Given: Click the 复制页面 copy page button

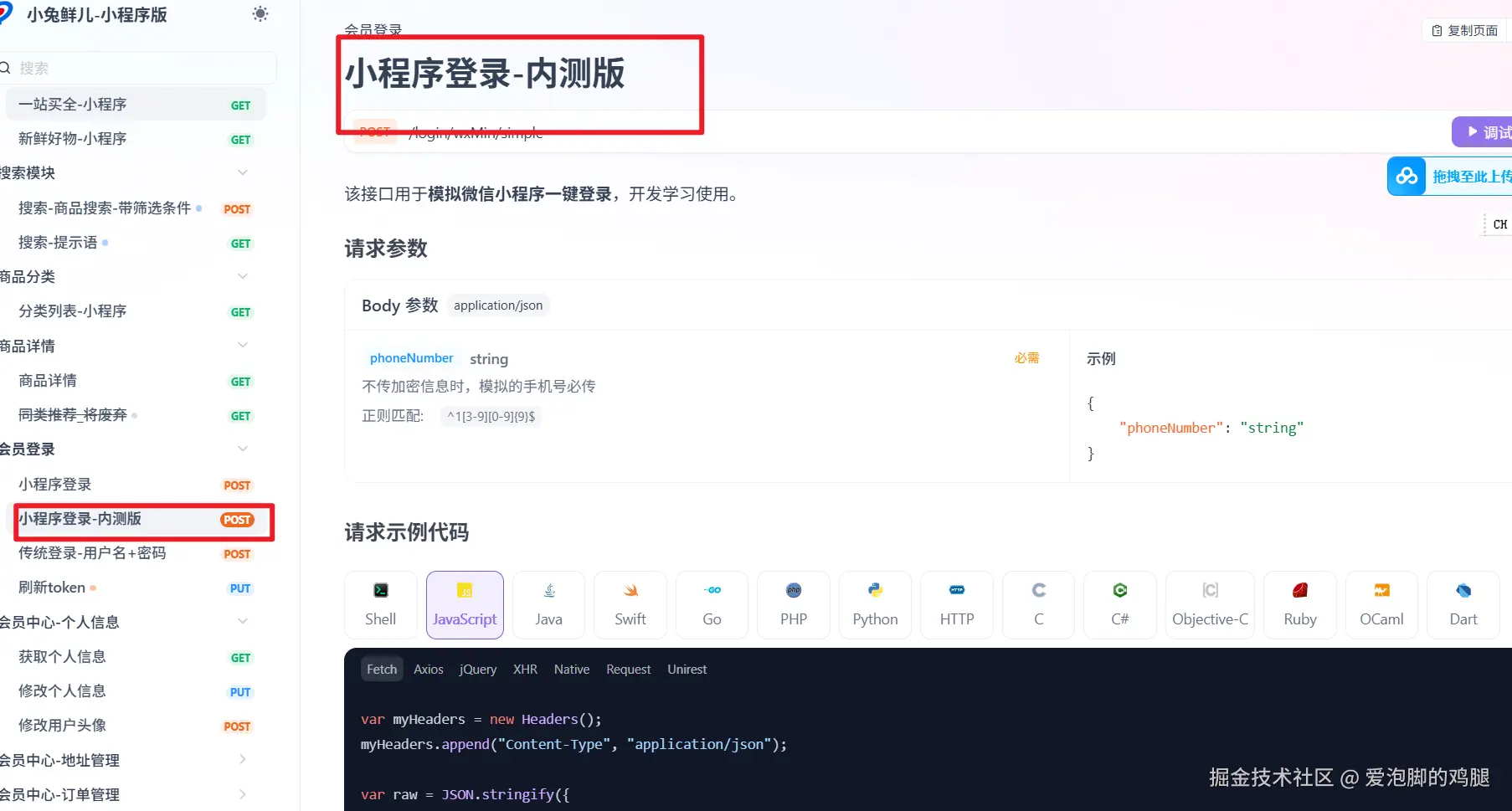Looking at the screenshot, I should pyautogui.click(x=1465, y=30).
